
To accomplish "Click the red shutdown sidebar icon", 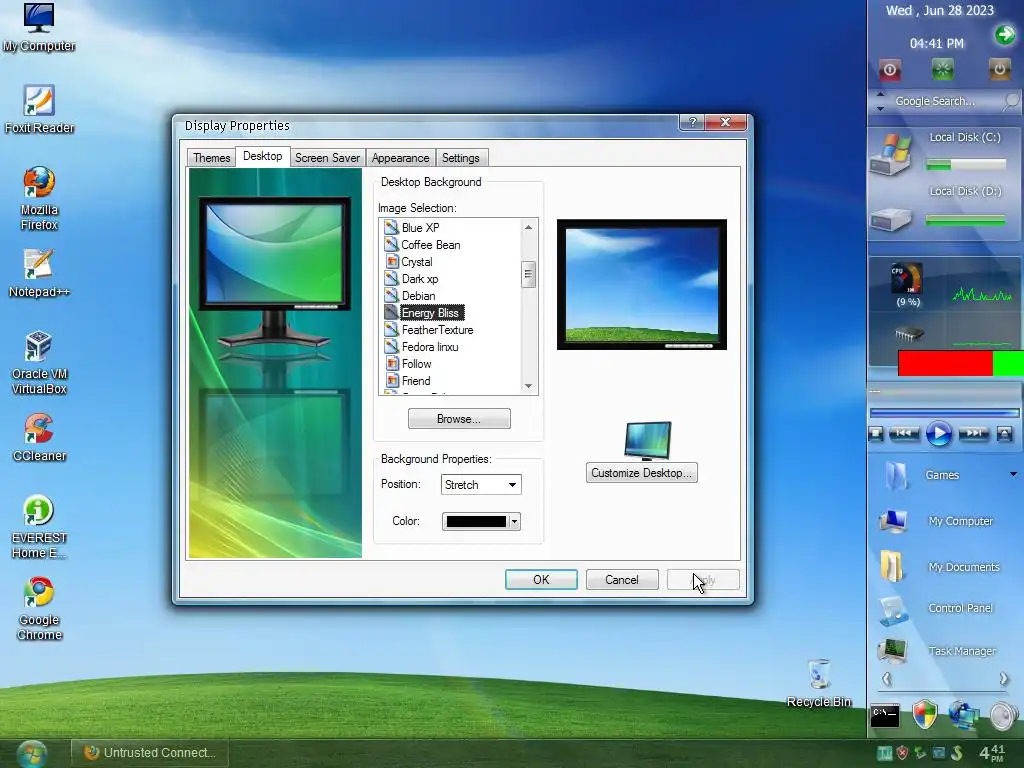I will [x=889, y=69].
